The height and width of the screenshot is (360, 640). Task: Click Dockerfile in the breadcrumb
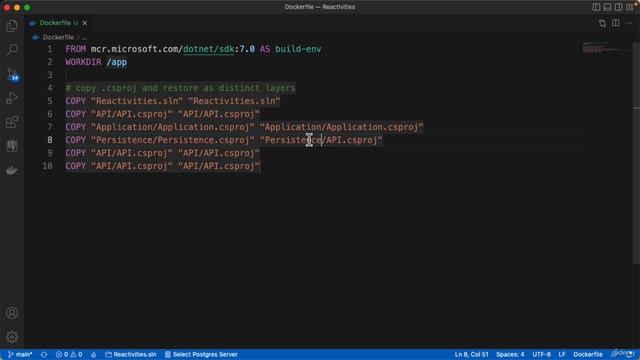(58, 37)
